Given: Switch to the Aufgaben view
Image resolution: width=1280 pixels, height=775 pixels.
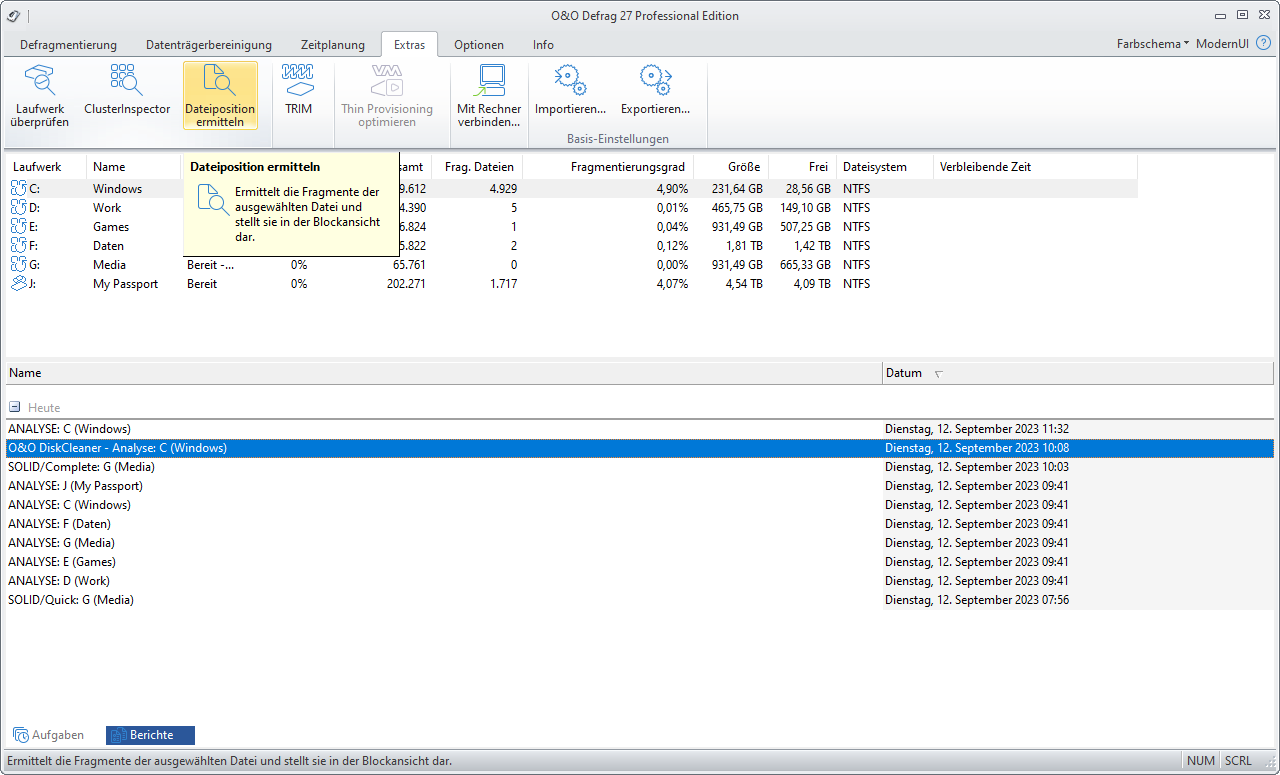Looking at the screenshot, I should click(x=48, y=735).
